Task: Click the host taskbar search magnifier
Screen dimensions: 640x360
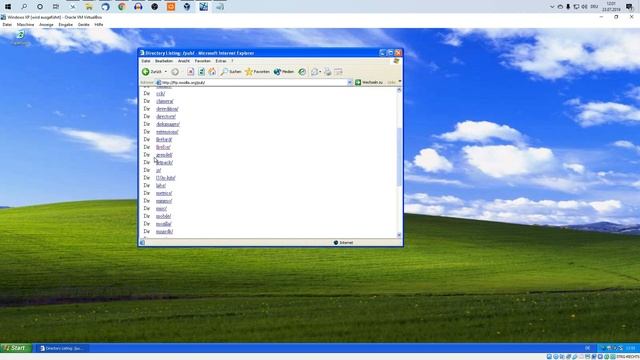Action: pyautogui.click(x=24, y=7)
